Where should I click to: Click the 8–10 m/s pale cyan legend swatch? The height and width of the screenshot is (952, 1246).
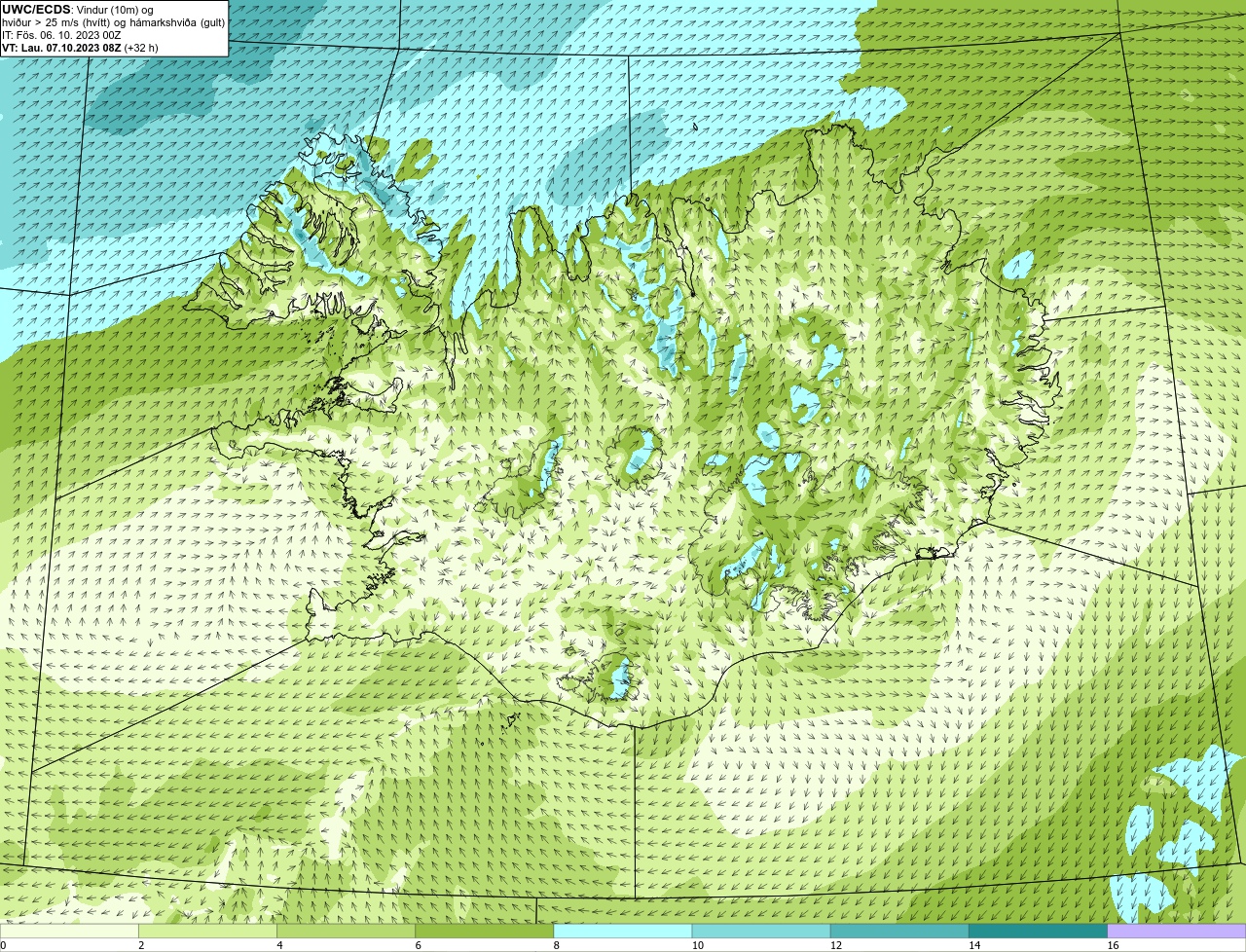623,931
